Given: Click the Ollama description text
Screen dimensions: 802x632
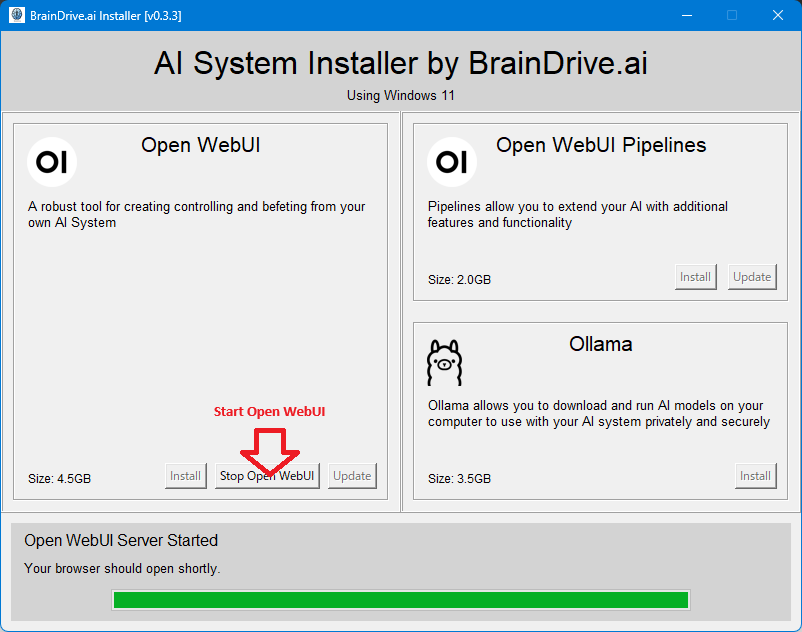Looking at the screenshot, I should tap(599, 414).
